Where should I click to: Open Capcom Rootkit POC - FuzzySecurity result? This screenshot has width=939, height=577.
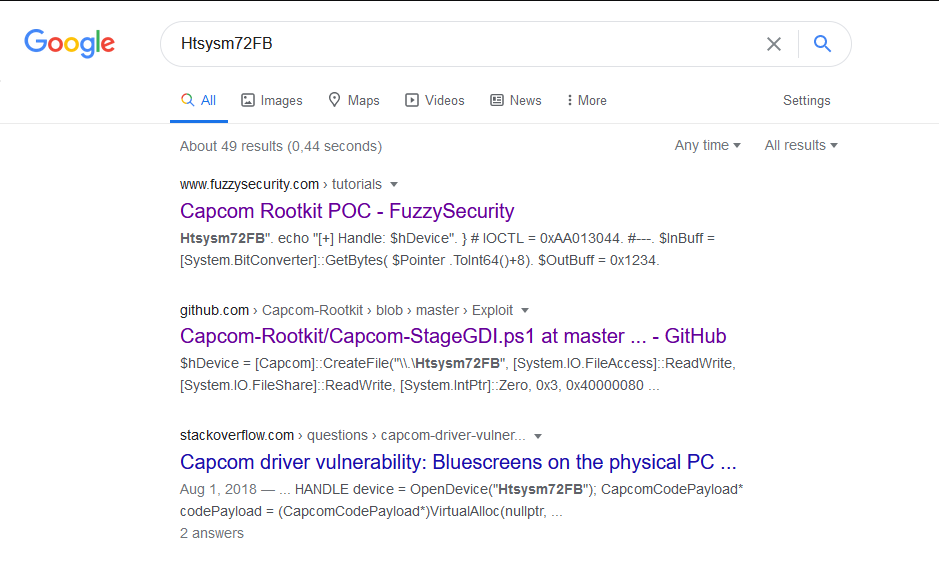tap(347, 211)
